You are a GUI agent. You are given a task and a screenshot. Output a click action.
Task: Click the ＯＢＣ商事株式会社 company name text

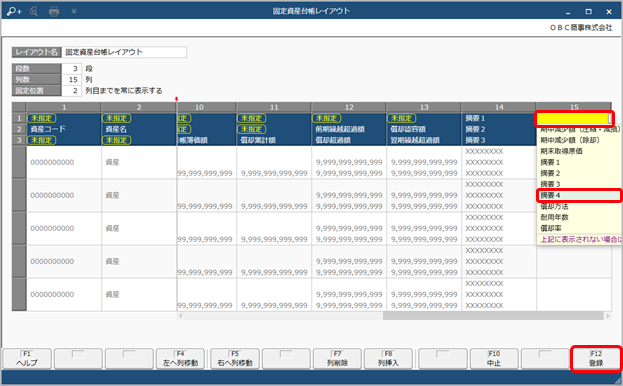click(581, 28)
